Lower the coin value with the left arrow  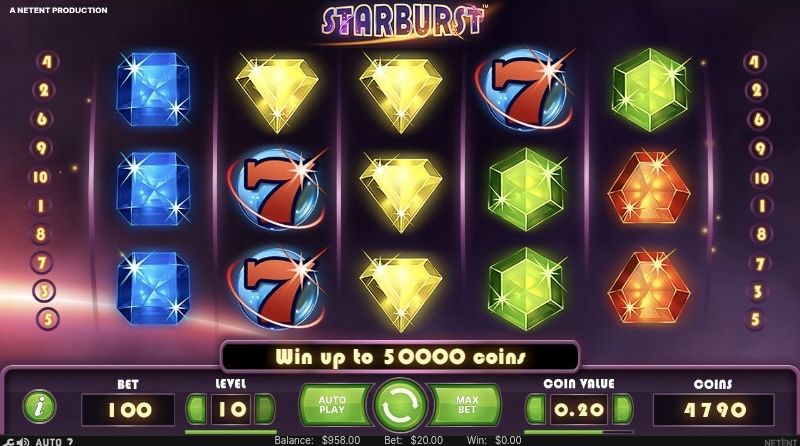(x=536, y=409)
